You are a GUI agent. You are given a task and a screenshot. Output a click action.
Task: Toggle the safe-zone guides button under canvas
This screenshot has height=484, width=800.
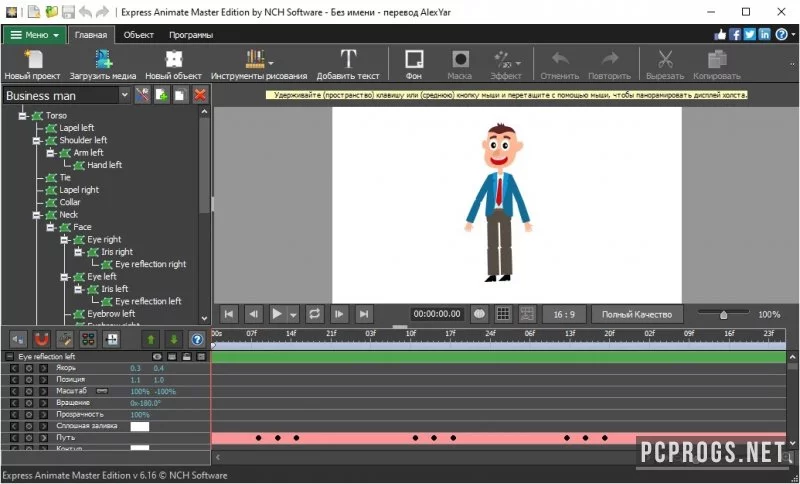point(527,314)
